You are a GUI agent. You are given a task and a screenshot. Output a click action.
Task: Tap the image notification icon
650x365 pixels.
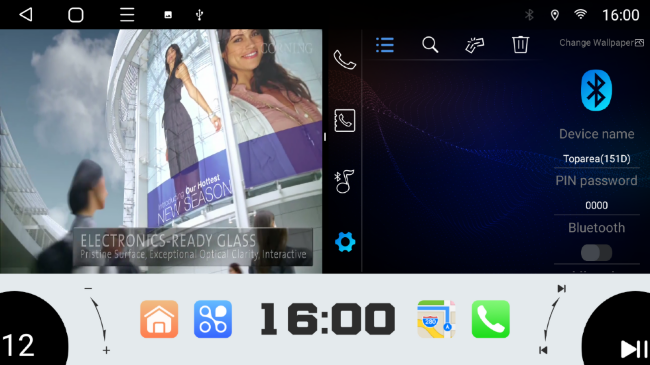pos(168,15)
